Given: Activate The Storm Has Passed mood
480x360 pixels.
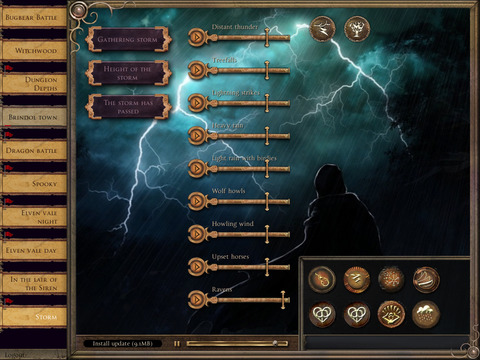Looking at the screenshot, I should tap(128, 107).
